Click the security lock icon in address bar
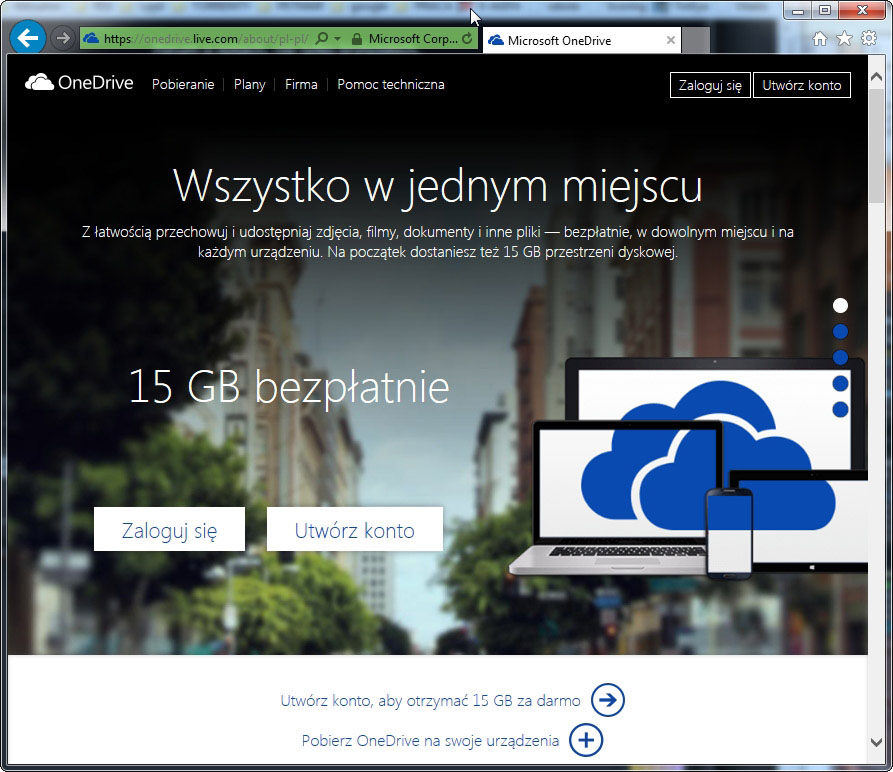This screenshot has height=772, width=893. (357, 39)
